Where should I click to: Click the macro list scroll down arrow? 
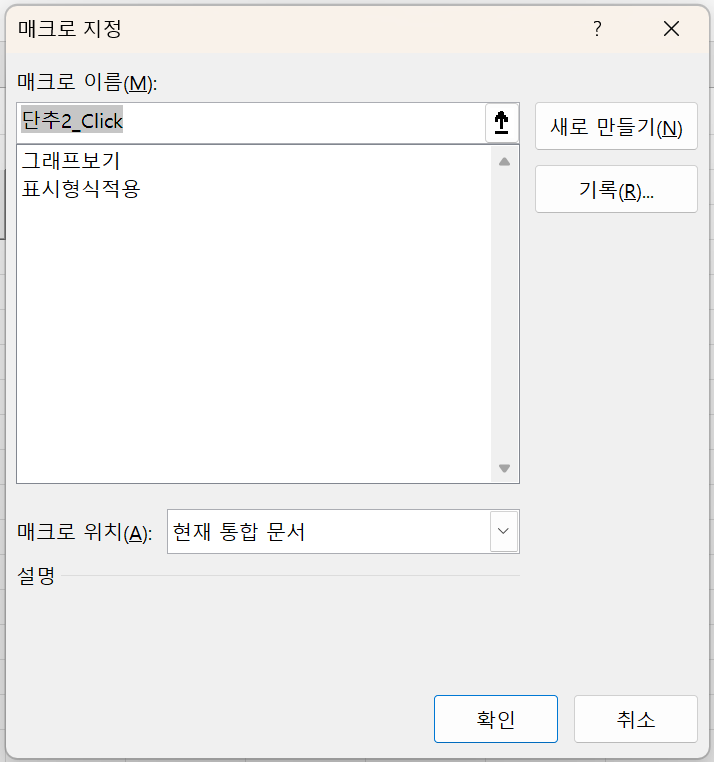coord(504,468)
